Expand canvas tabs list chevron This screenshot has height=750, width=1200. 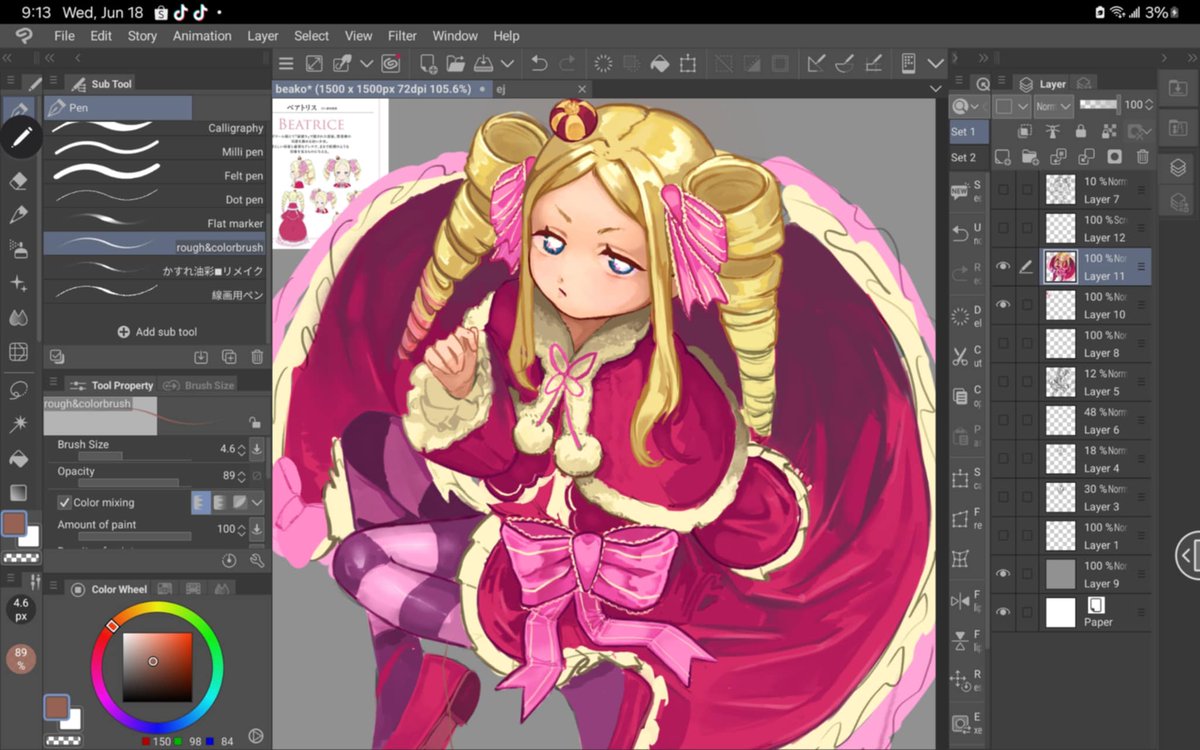935,89
